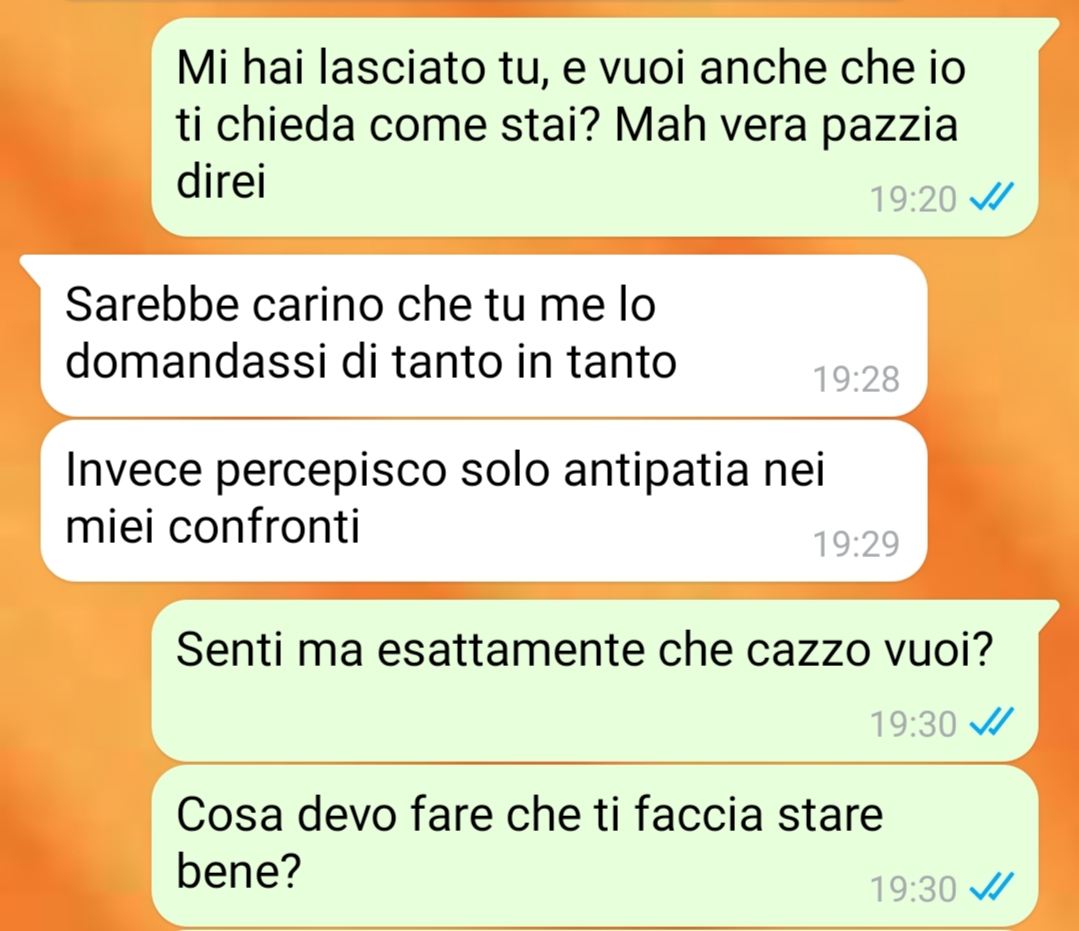Tap the 19:28 timestamp in received bubble

[857, 379]
